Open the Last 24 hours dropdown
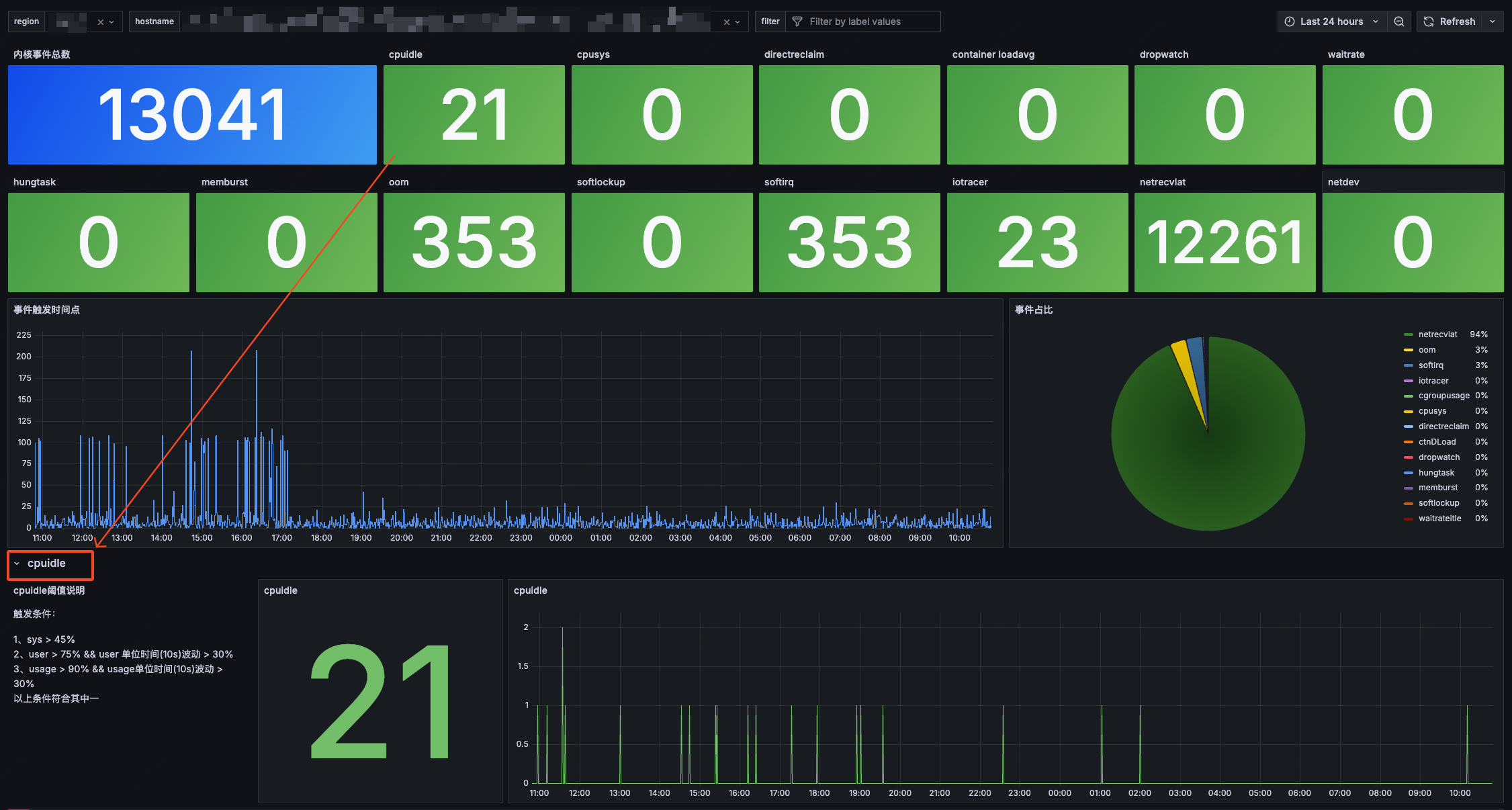 pos(1331,21)
